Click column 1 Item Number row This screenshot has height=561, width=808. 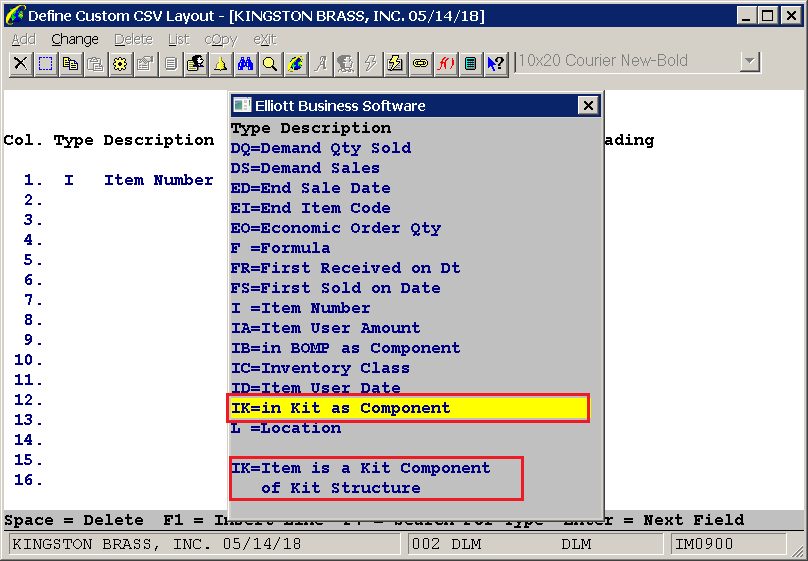119,180
